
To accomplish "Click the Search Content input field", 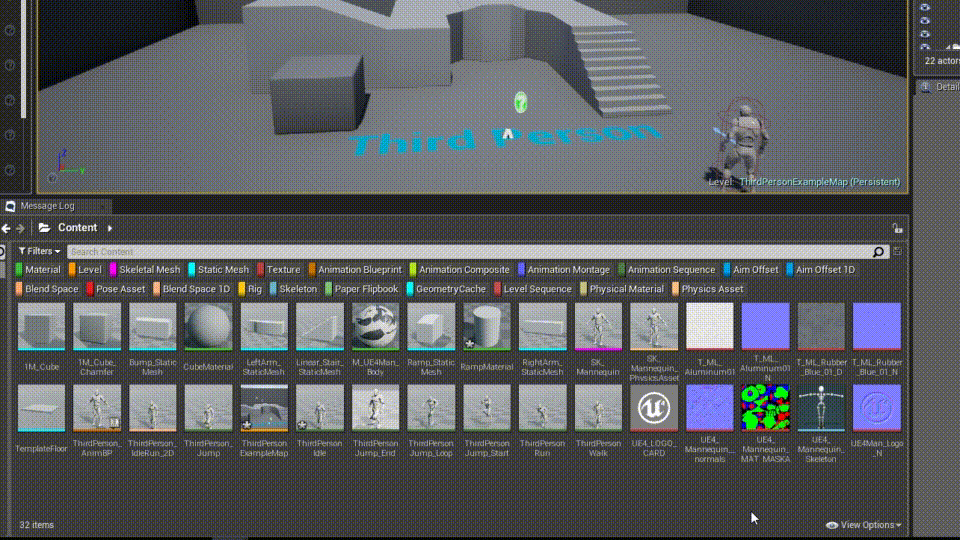I will click(470, 252).
